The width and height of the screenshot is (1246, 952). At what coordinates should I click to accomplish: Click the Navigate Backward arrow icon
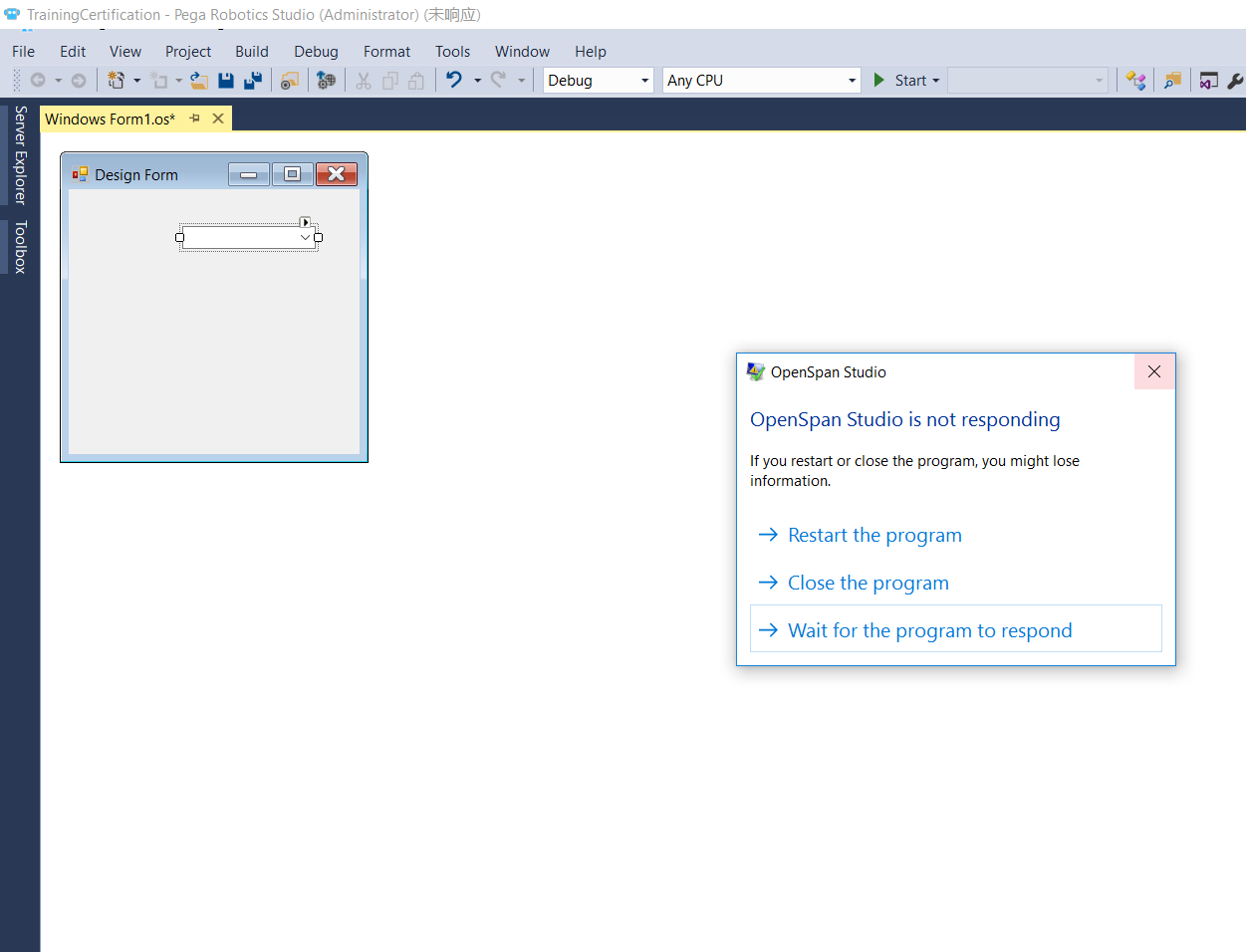(x=38, y=81)
